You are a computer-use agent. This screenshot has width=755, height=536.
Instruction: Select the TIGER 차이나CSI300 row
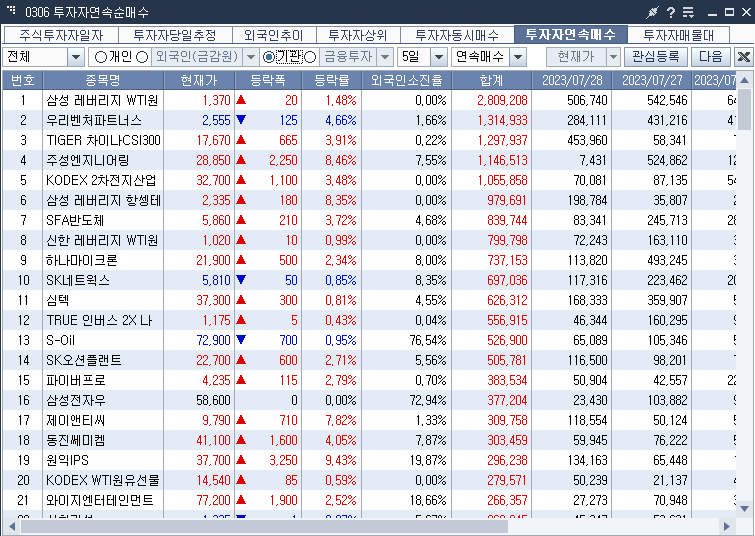369,140
